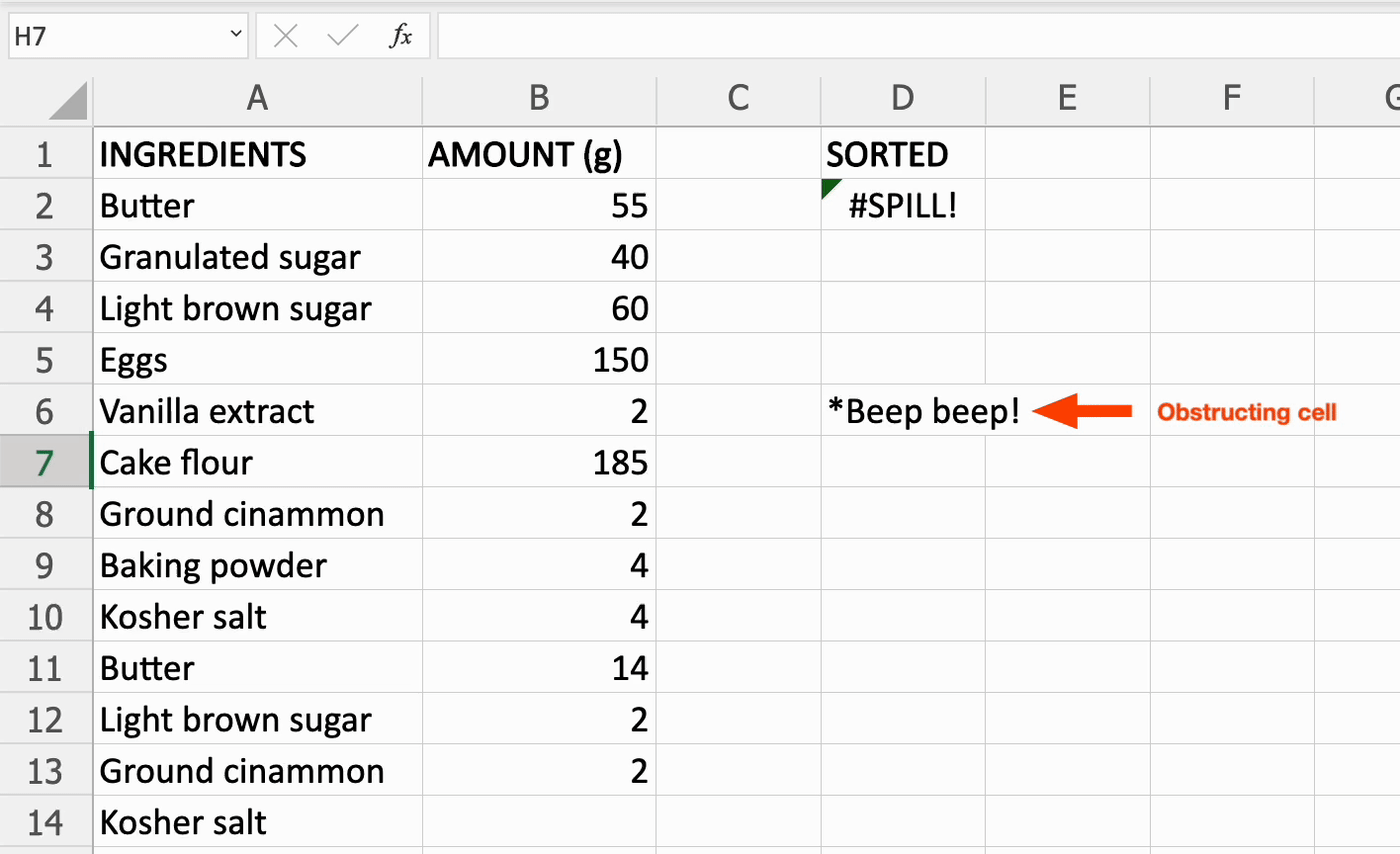Click the fx insert function icon
Image resolution: width=1400 pixels, height=854 pixels.
[400, 36]
